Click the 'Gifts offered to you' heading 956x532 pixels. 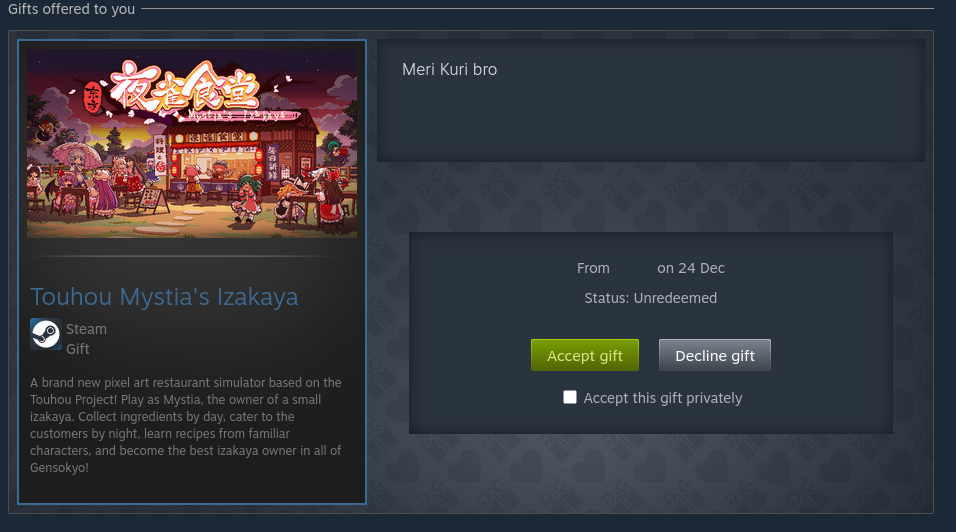click(71, 9)
